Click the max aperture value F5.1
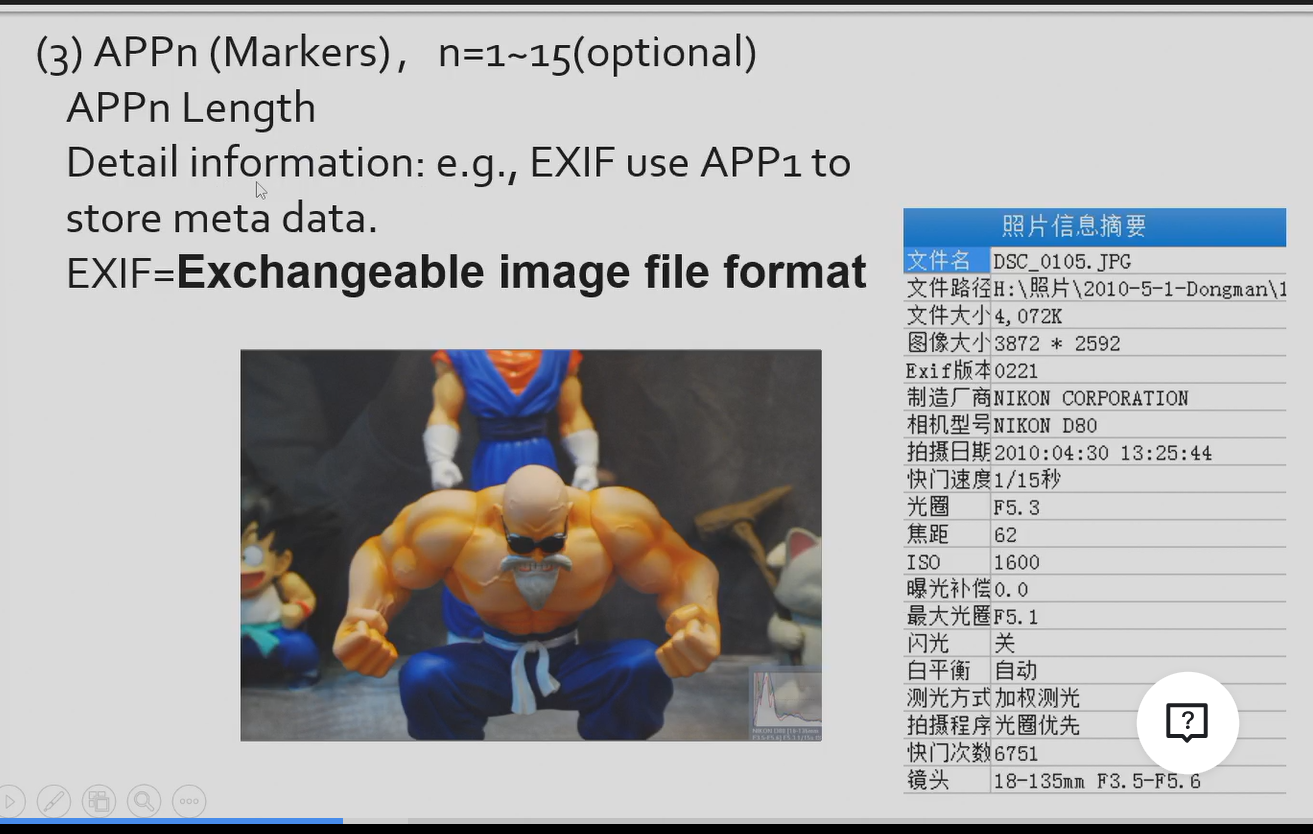This screenshot has height=834, width=1313. coord(1017,616)
